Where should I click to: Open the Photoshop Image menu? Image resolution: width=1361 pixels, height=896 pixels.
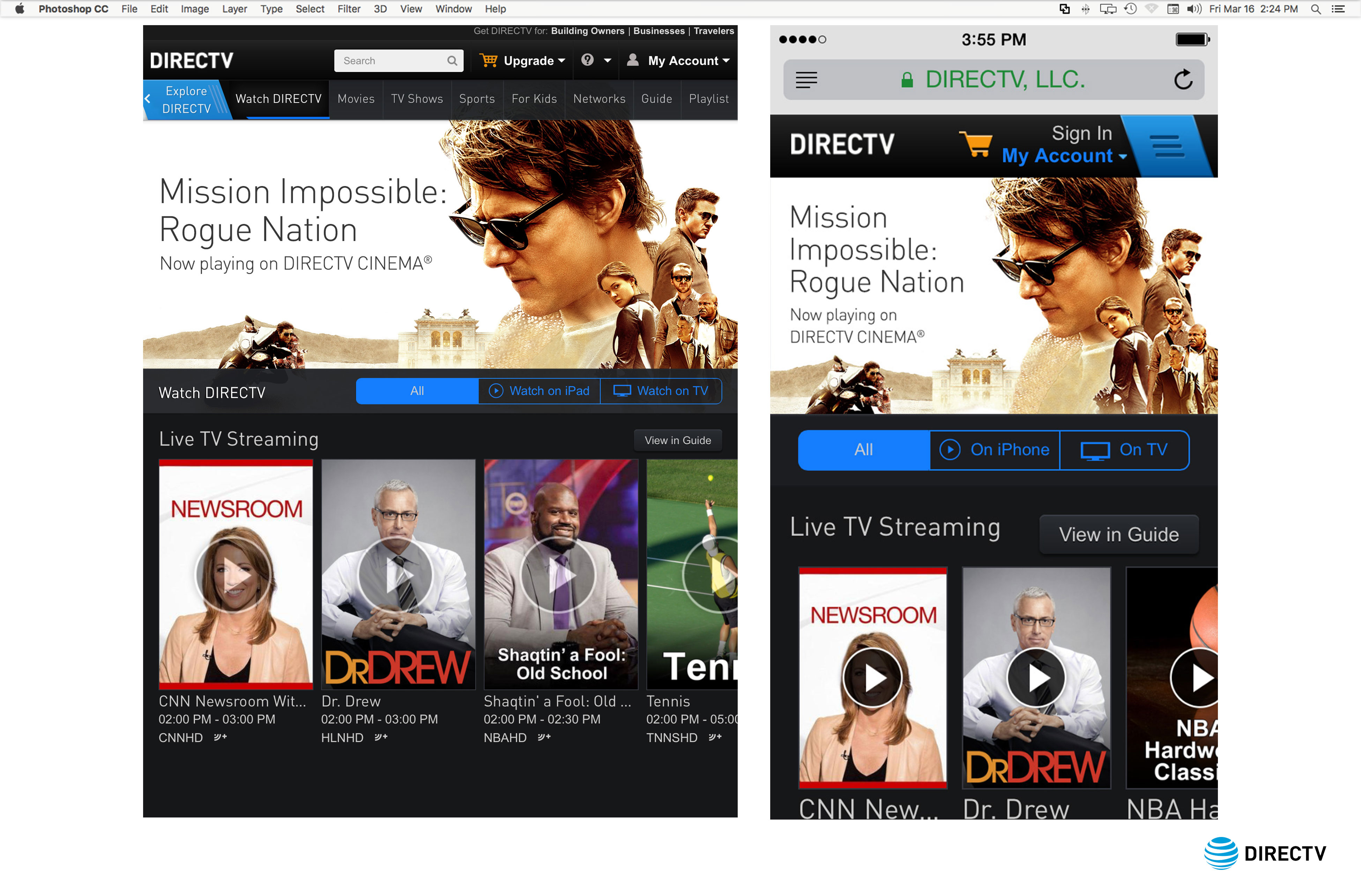(x=194, y=9)
